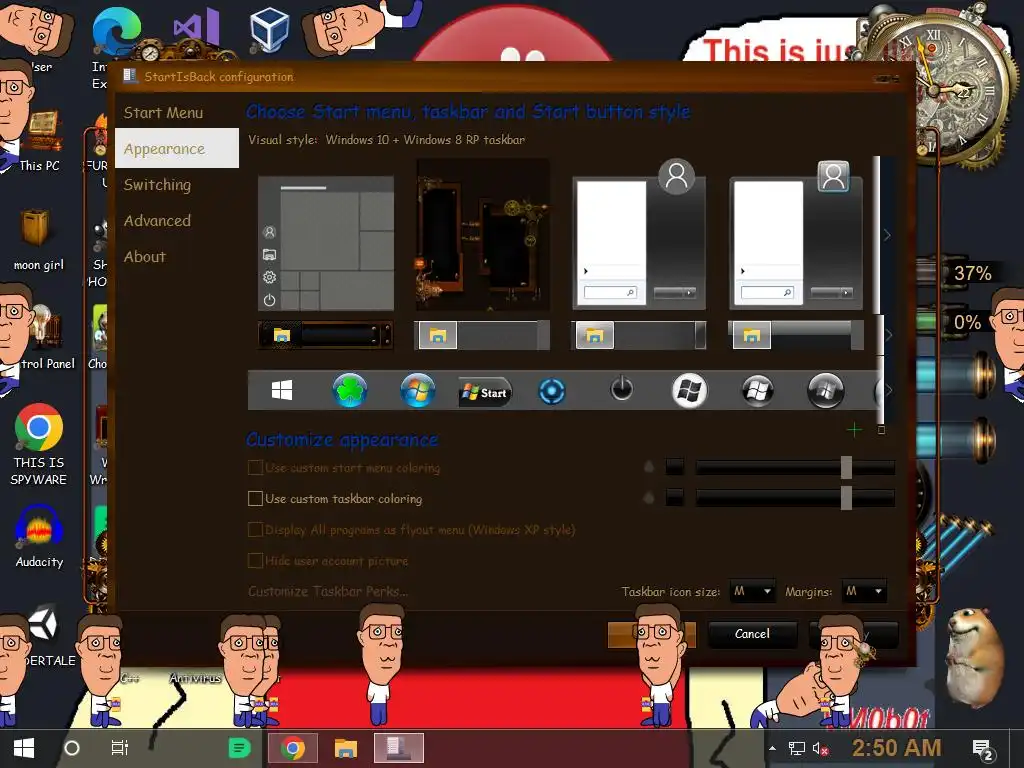Screen dimensions: 1024x768
Task: Open the Audacity desktop shortcut
Action: pyautogui.click(x=39, y=537)
